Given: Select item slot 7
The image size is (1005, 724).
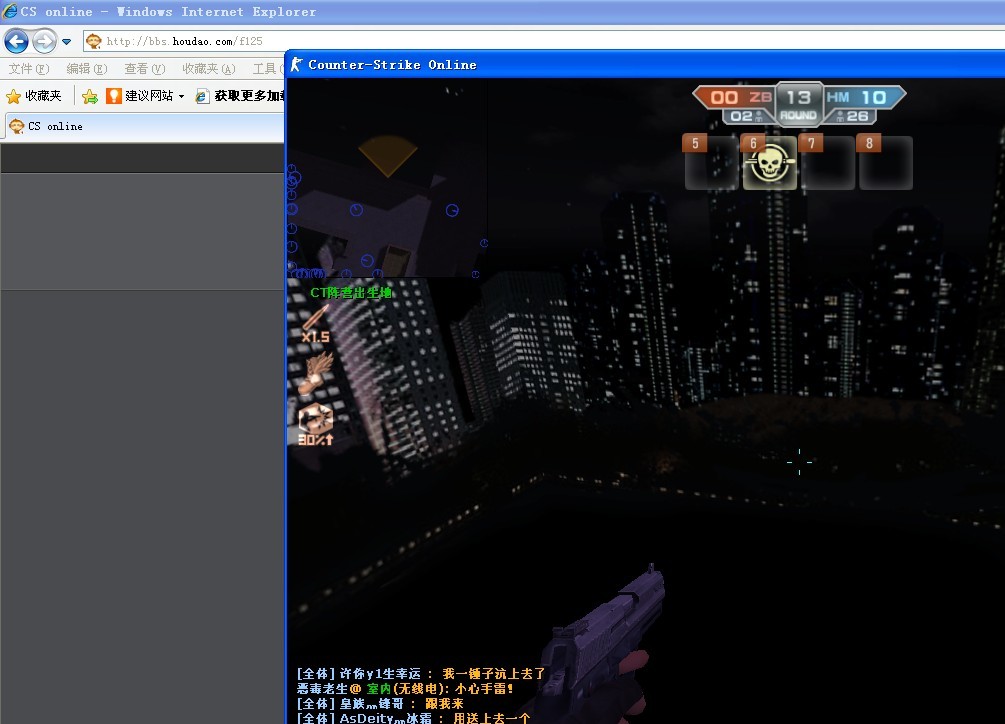Looking at the screenshot, I should (x=826, y=162).
